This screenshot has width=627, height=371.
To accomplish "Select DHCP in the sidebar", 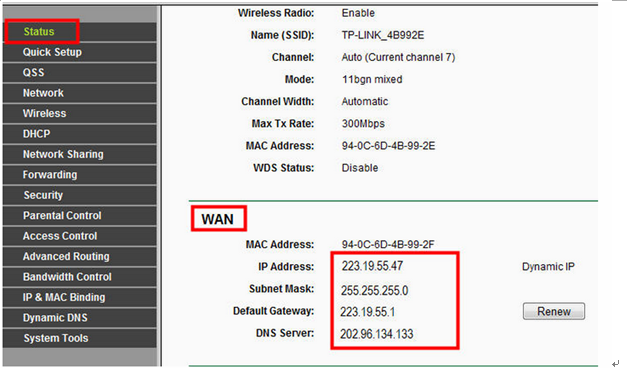I will tap(36, 134).
